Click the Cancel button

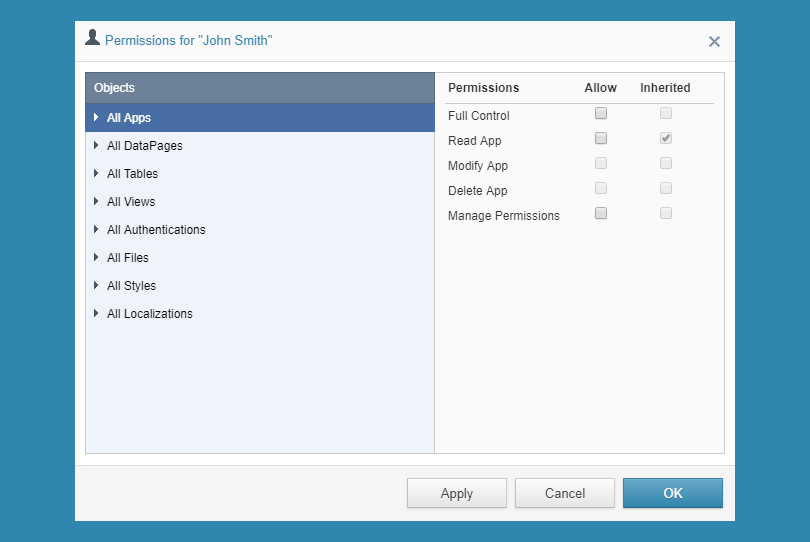(x=565, y=493)
